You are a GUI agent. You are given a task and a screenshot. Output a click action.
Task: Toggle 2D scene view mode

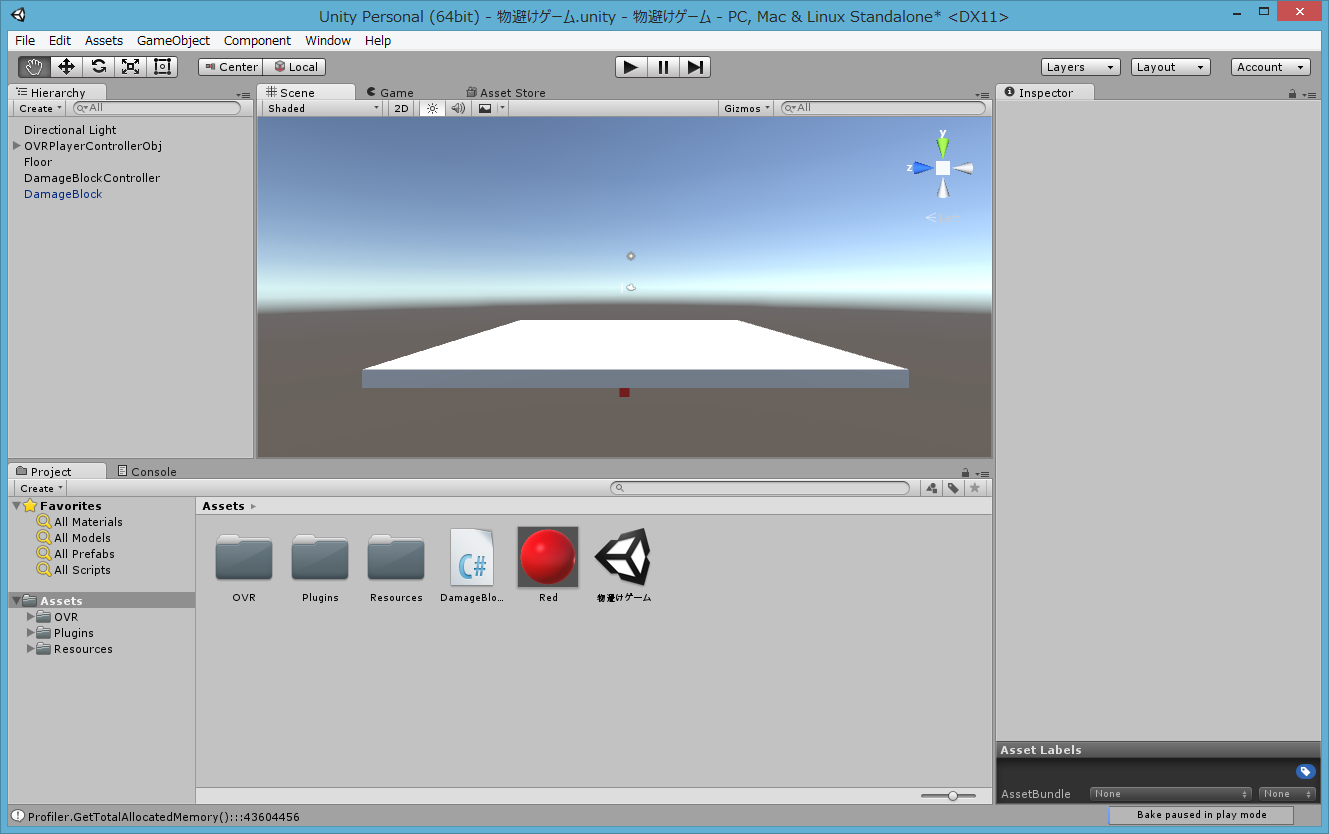click(401, 108)
